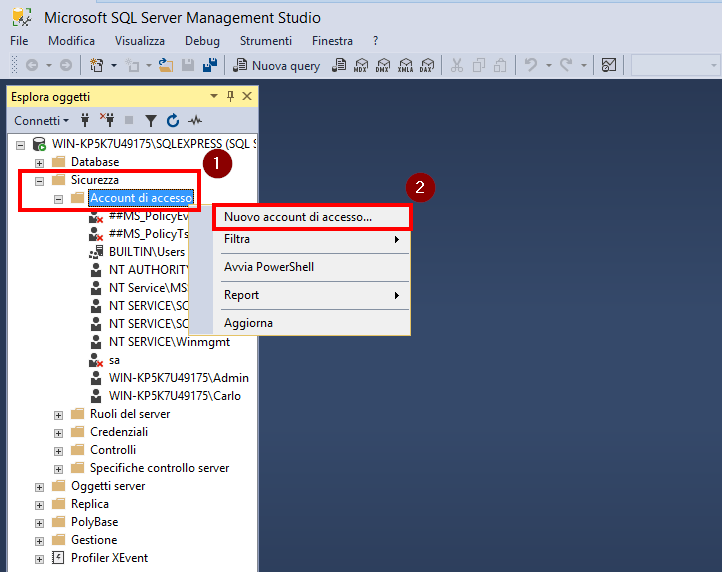Open the redo history dropdown arrow
Viewport: 722px width, 572px height.
pos(583,65)
